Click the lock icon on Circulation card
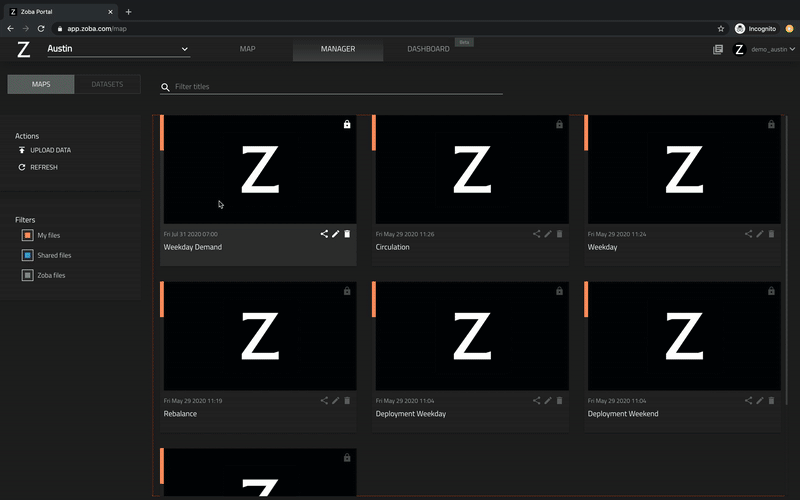This screenshot has width=800, height=500. click(559, 124)
